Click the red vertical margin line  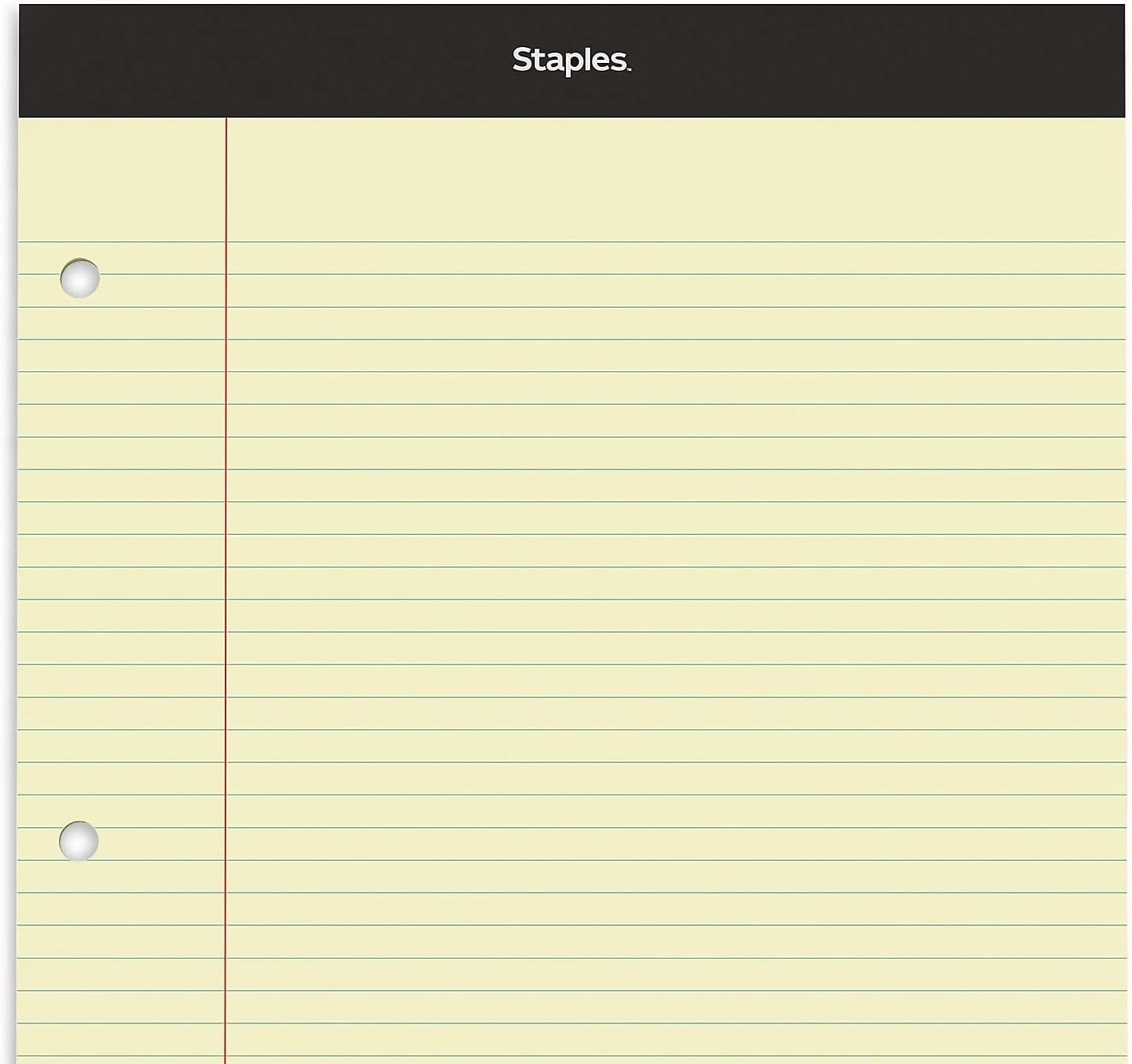pos(226,590)
